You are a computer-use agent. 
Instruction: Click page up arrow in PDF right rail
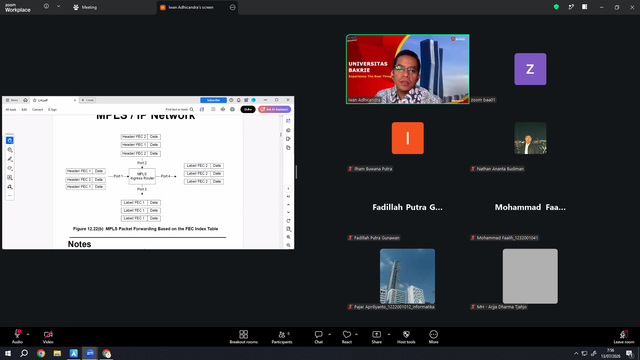pyautogui.click(x=289, y=204)
